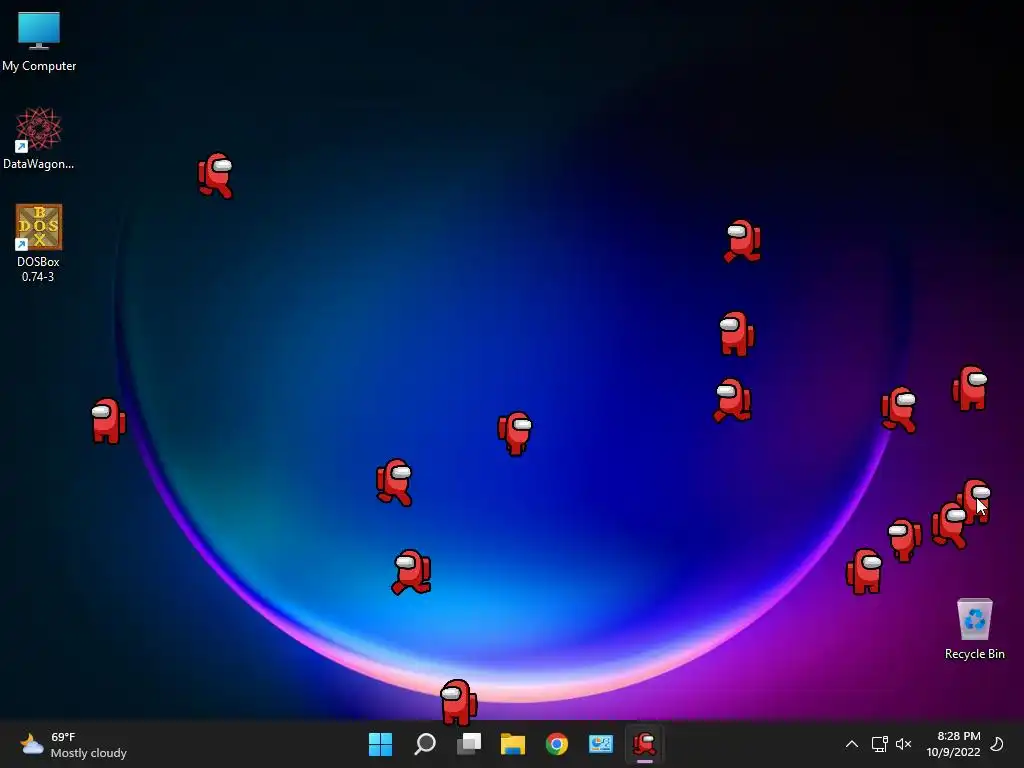This screenshot has height=768, width=1024.
Task: Open taskbar Search
Action: click(x=424, y=744)
